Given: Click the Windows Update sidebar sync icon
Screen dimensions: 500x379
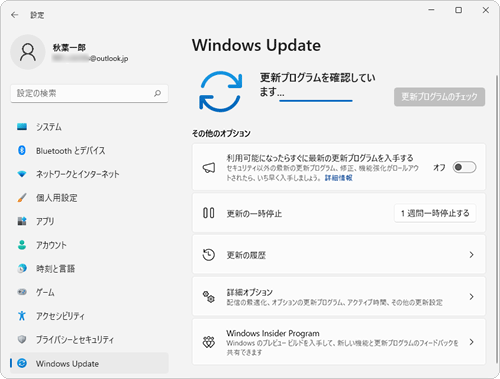Looking at the screenshot, I should coord(22,363).
